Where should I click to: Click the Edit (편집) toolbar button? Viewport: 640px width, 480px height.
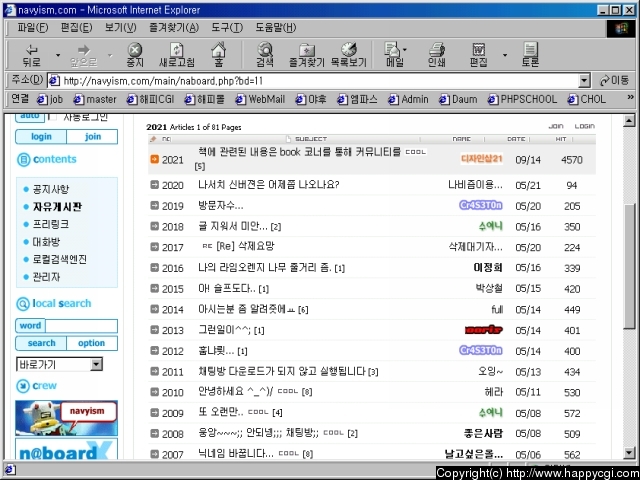[x=478, y=55]
